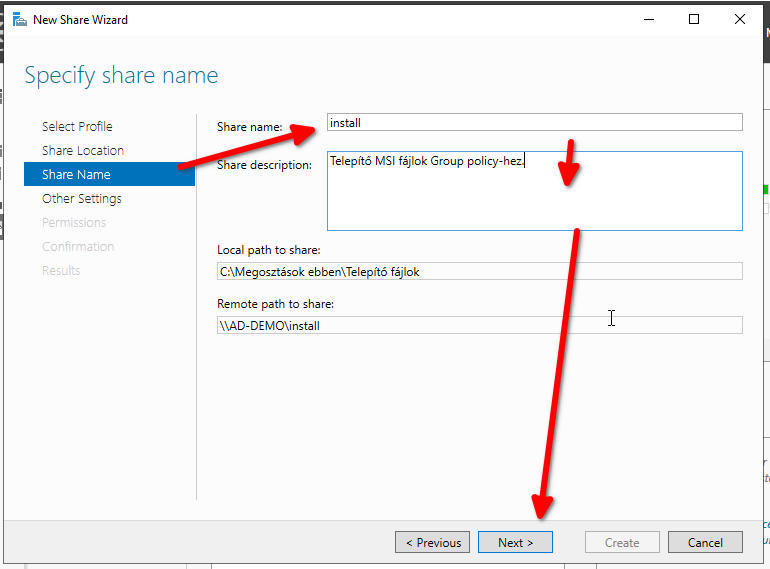Click the disabled Create button
This screenshot has height=569, width=770.
621,542
